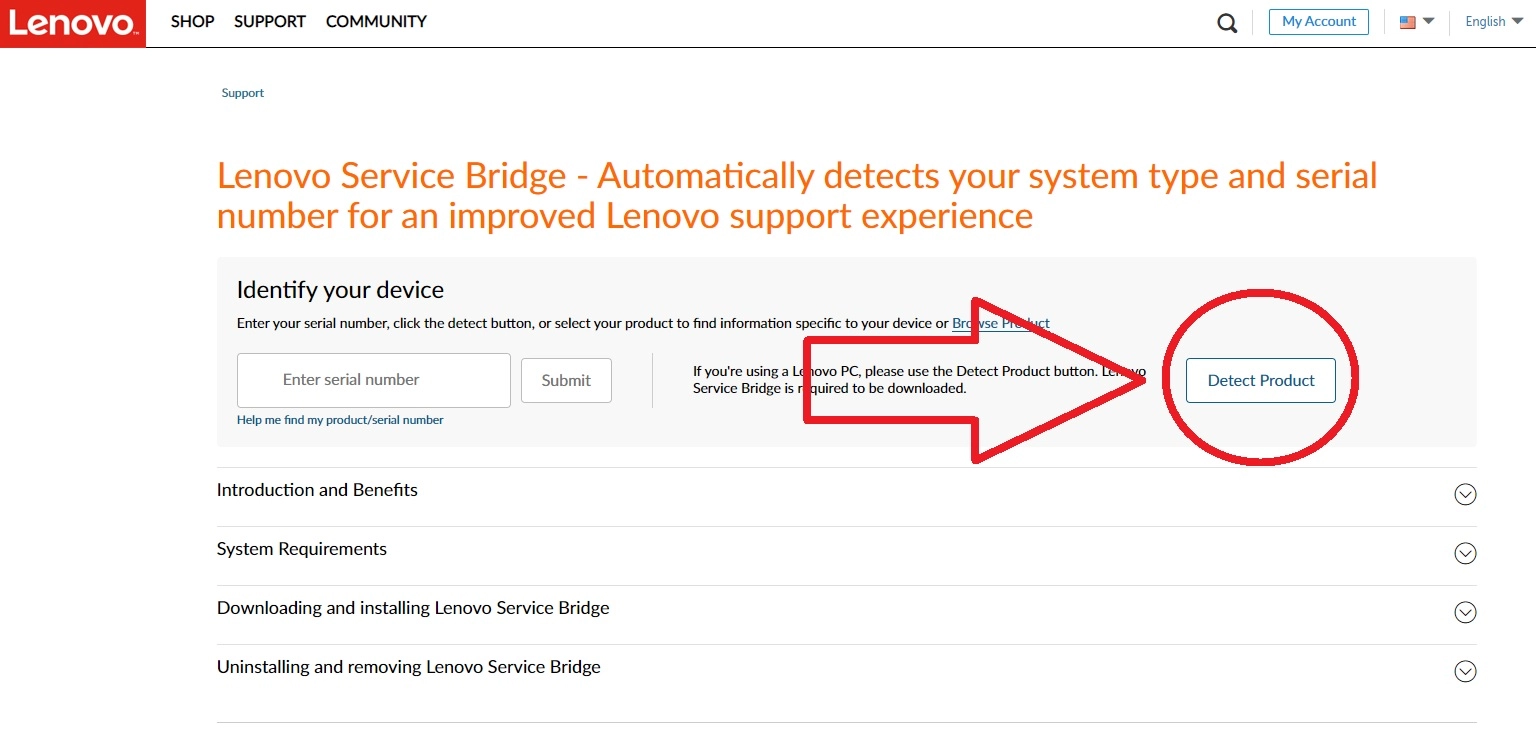Expand Downloading and installing Lenovo Service Bridge
Image resolution: width=1536 pixels, height=732 pixels.
pyautogui.click(x=846, y=613)
